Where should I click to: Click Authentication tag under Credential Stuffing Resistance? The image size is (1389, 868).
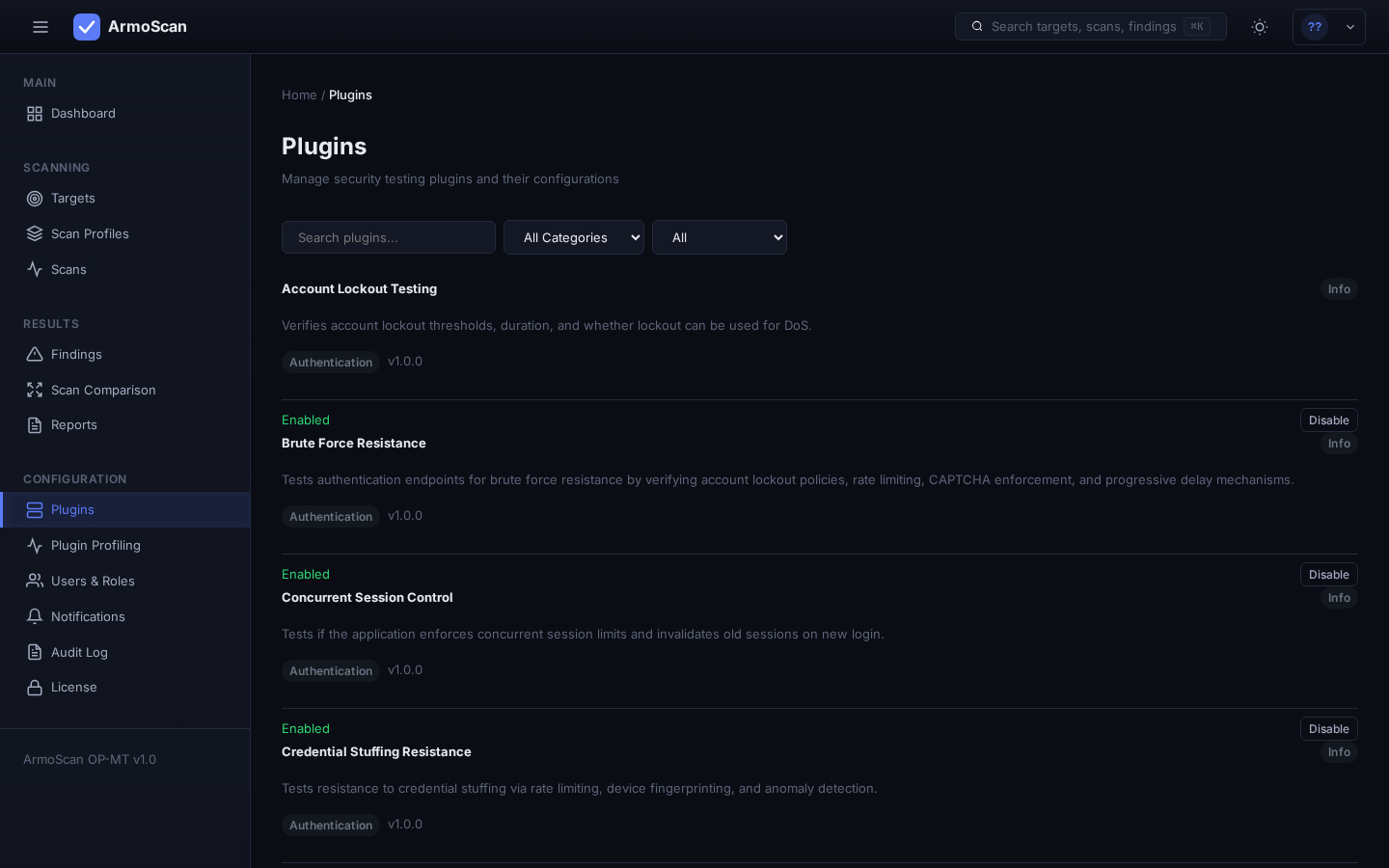(331, 826)
